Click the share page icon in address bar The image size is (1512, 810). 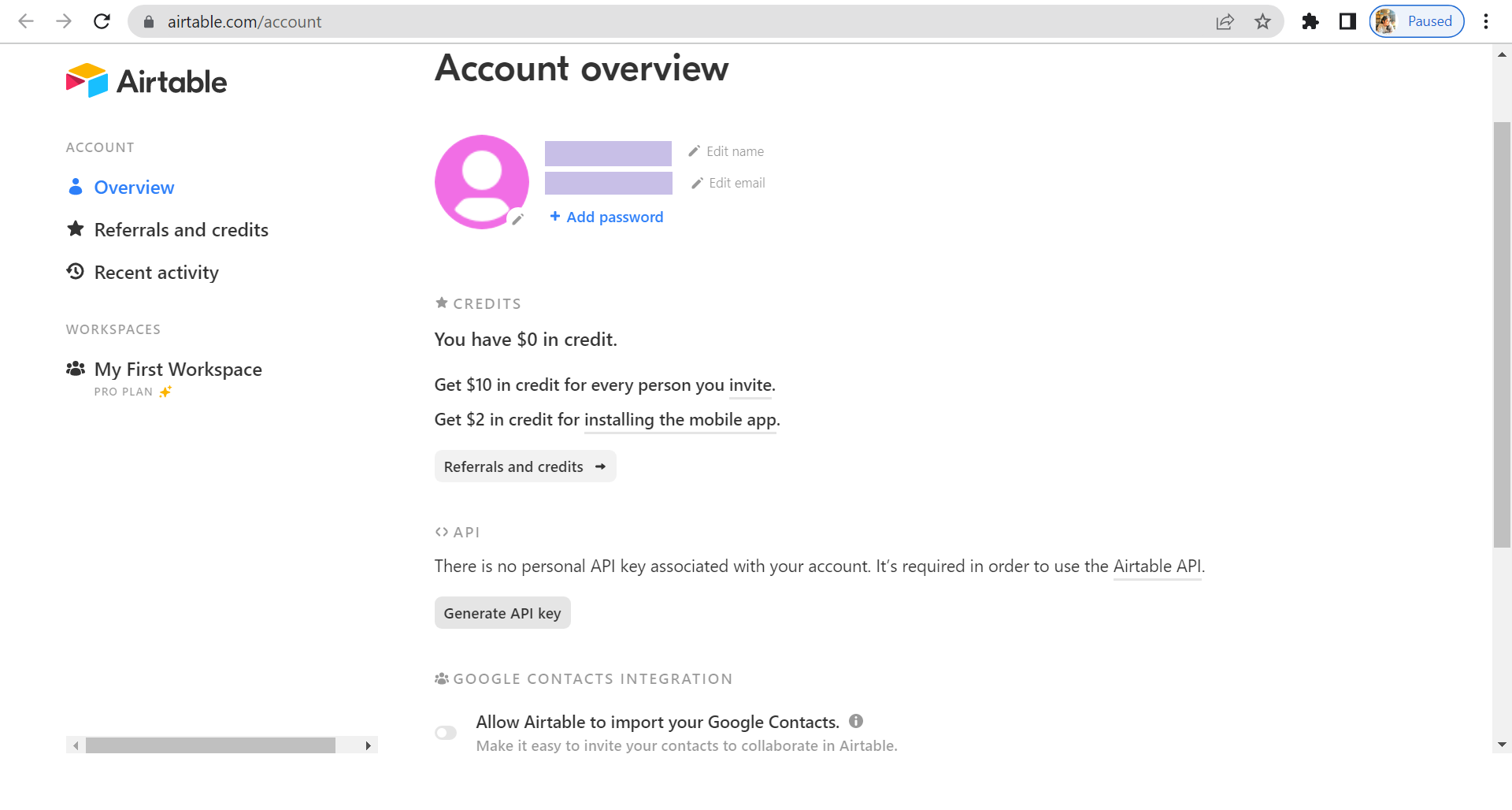point(1225,21)
